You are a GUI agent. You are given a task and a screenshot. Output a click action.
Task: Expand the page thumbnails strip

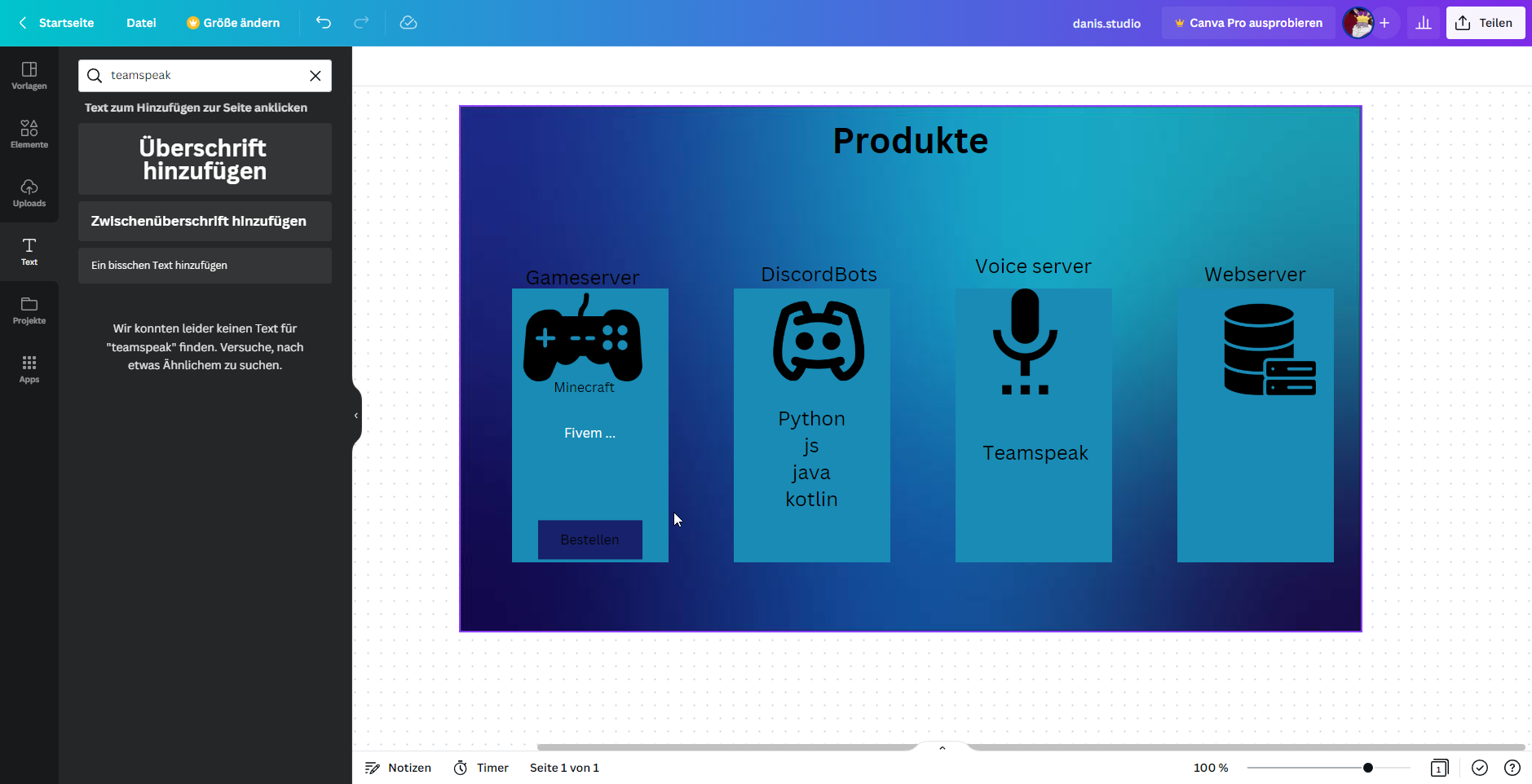pos(943,747)
